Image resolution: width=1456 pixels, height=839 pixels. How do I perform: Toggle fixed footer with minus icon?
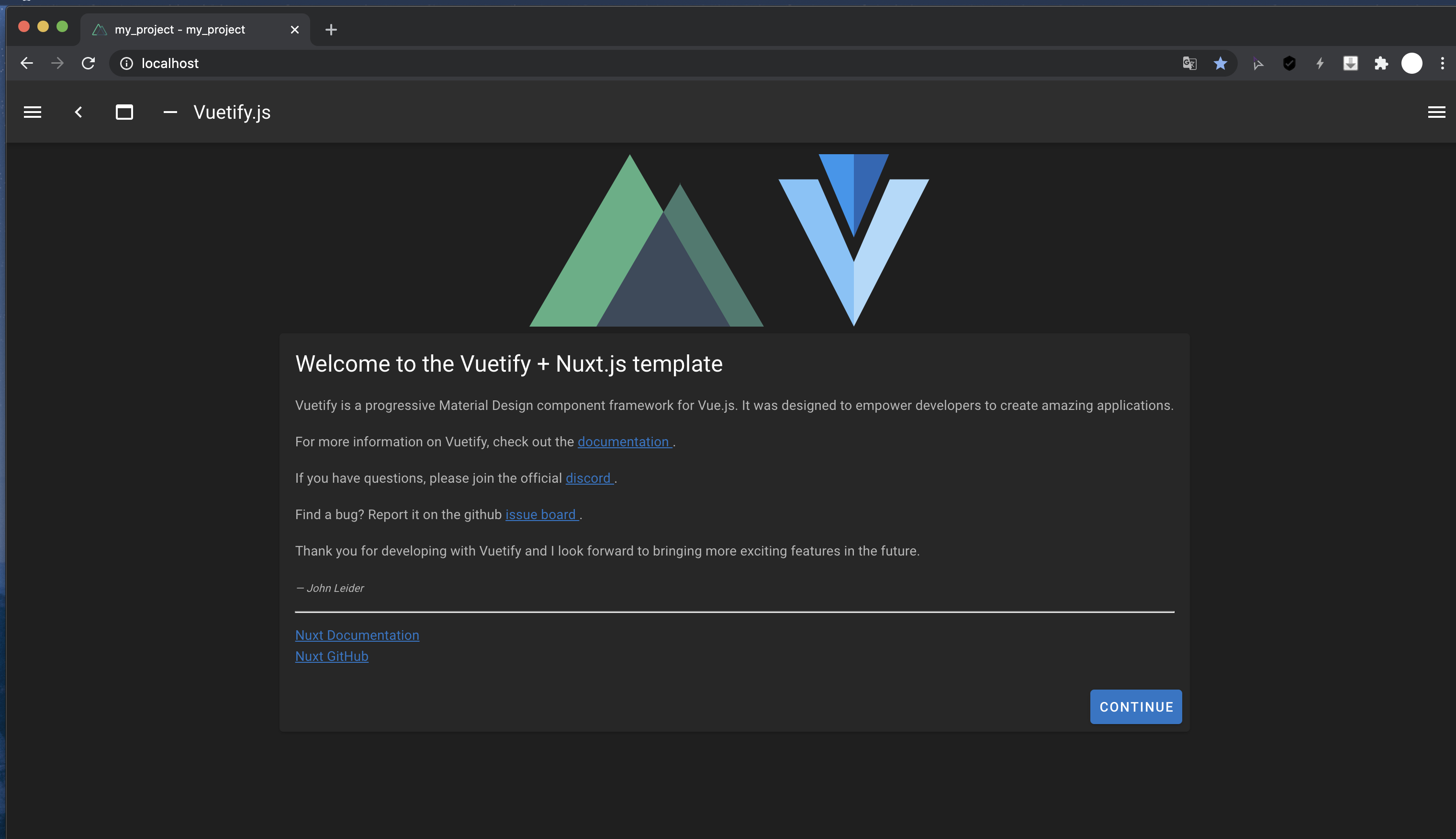point(170,112)
